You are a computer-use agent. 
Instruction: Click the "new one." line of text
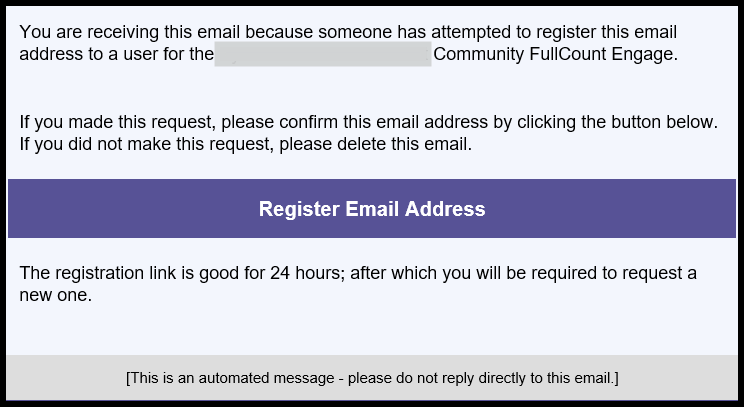click(56, 294)
